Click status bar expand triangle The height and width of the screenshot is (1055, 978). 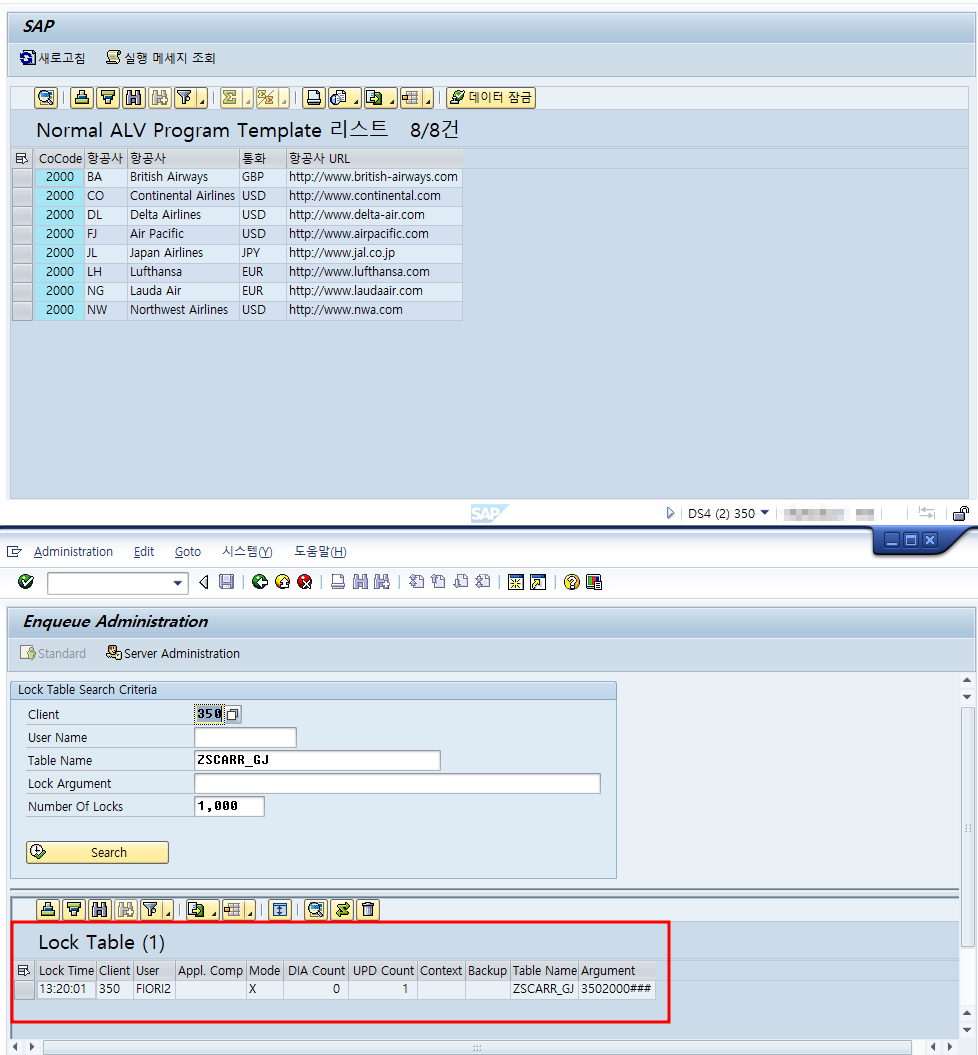[670, 513]
